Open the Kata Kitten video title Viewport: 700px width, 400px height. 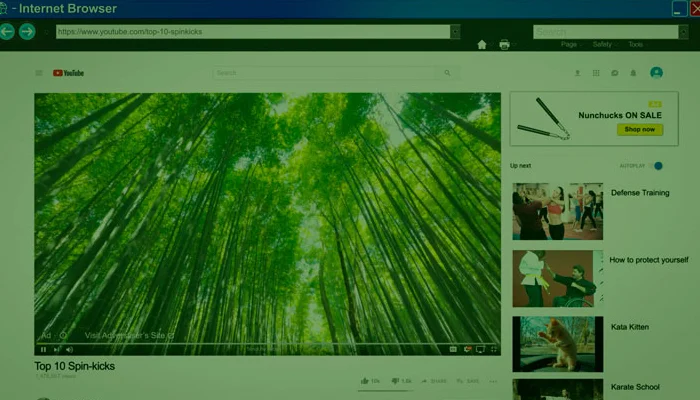(630, 327)
